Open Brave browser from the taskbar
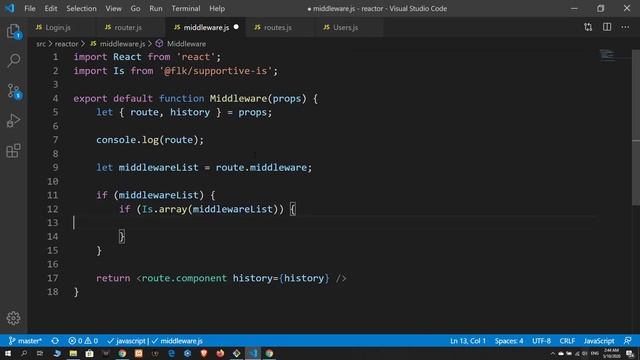Screen dimensions: 640x360 (204, 353)
